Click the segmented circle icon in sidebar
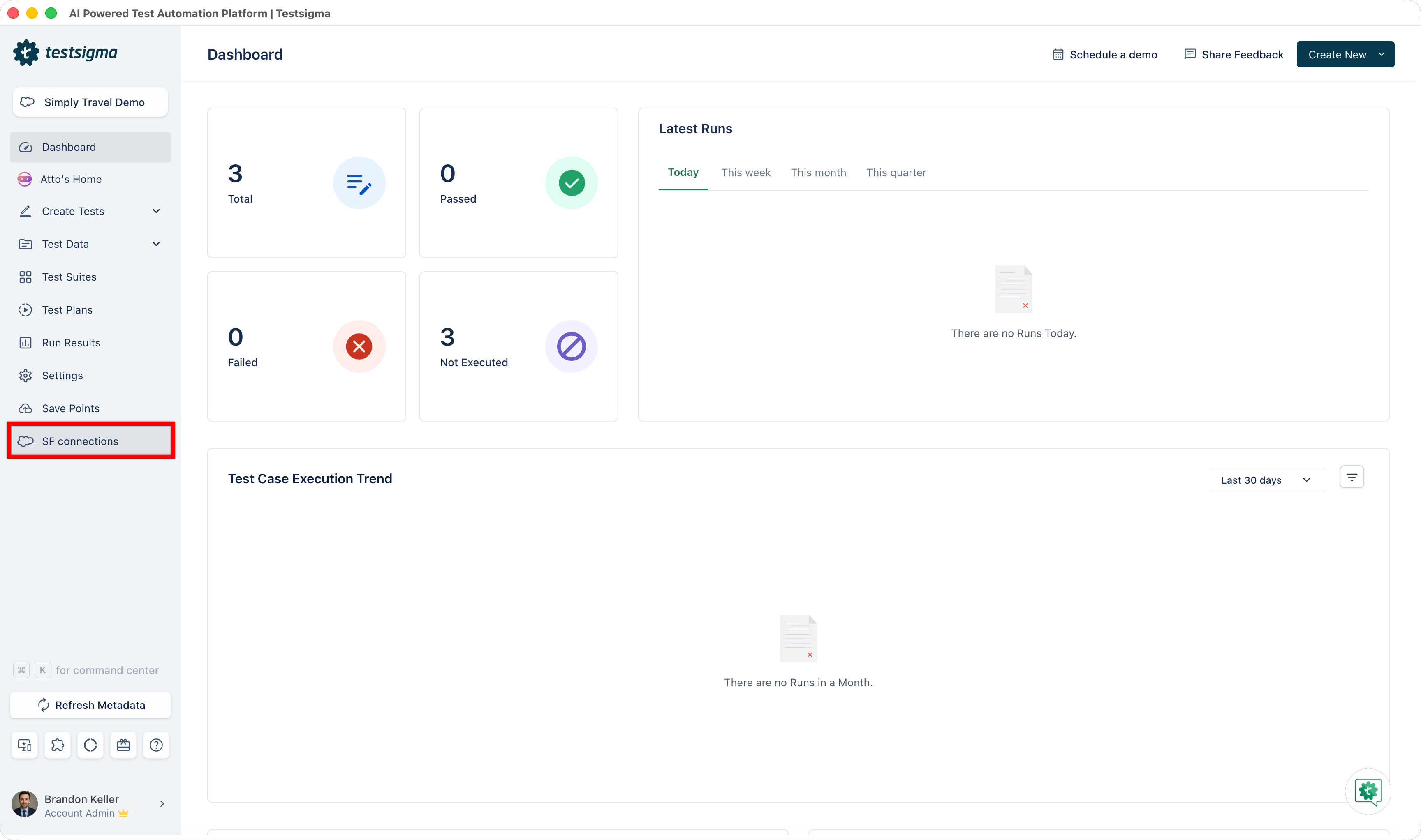The image size is (1421, 840). 90,745
